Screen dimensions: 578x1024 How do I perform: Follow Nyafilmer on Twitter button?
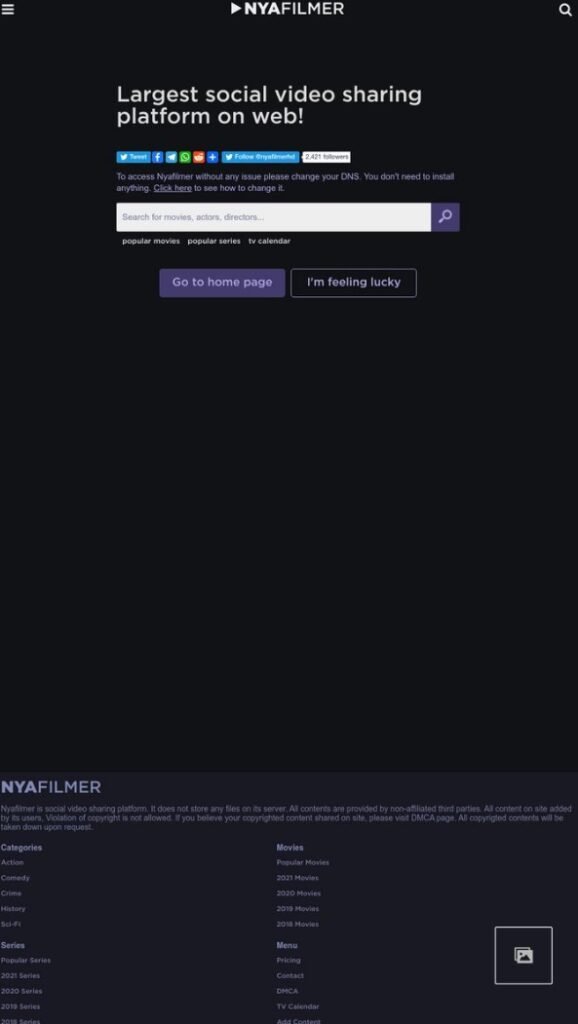(260, 157)
